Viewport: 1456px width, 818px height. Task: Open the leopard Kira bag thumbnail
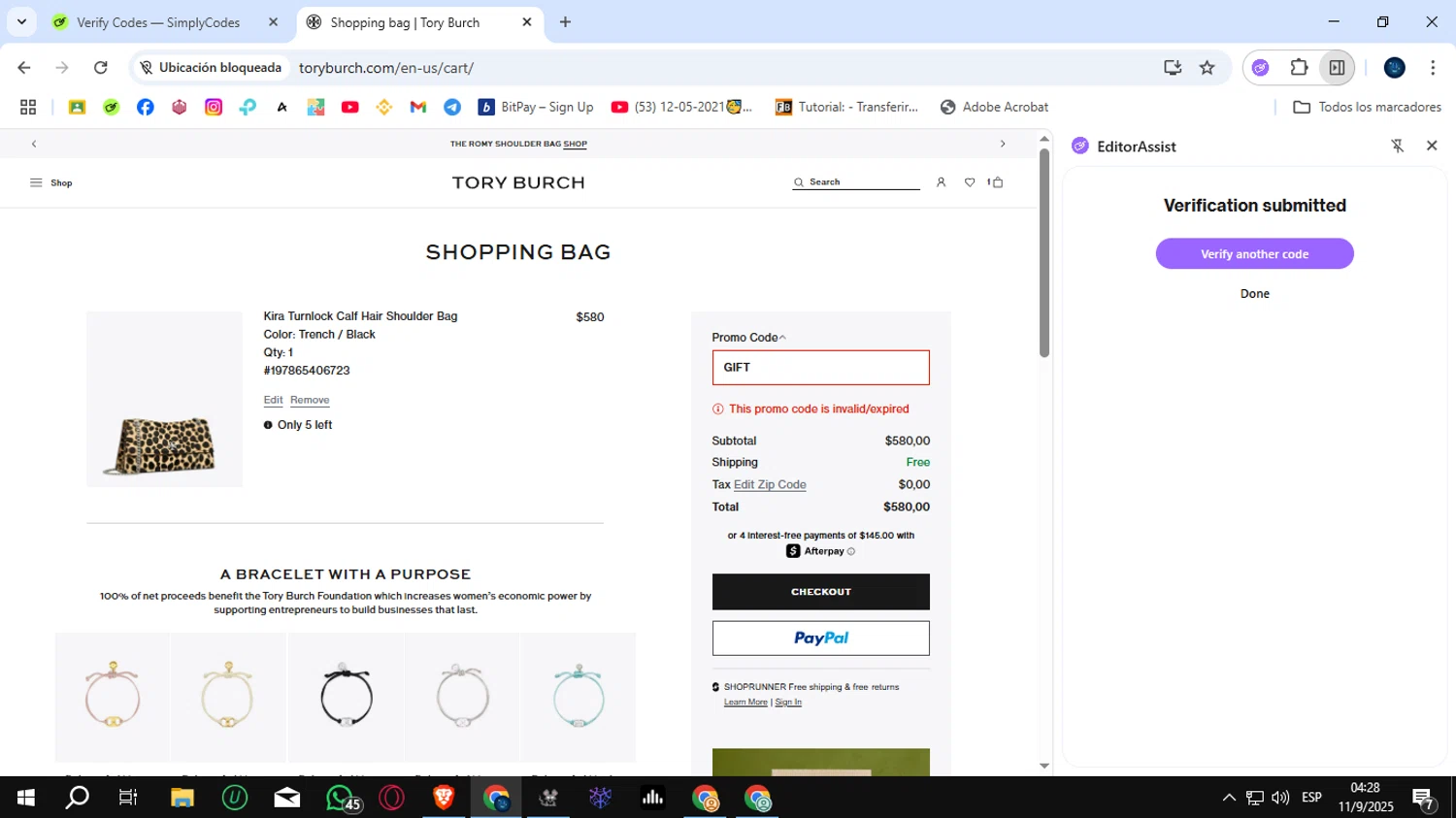[x=164, y=399]
